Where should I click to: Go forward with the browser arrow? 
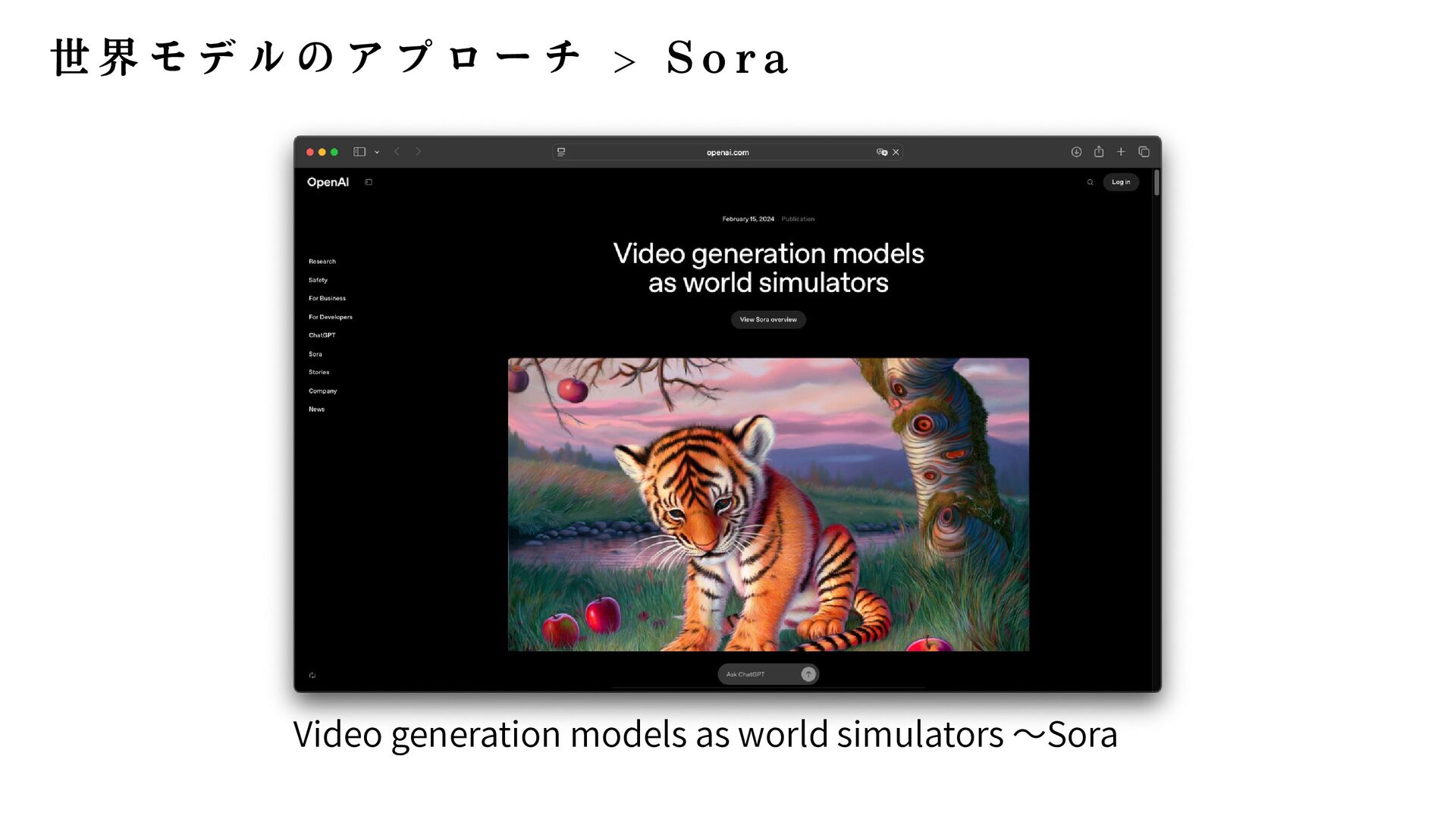419,152
